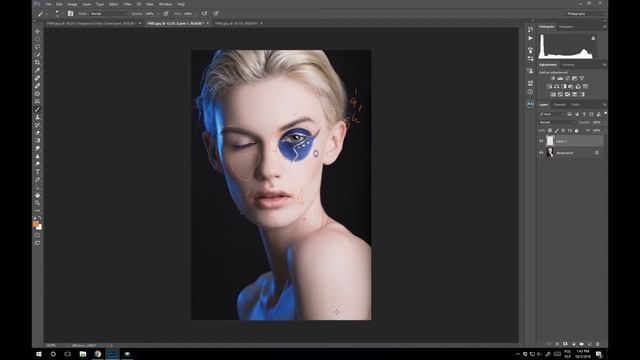Open the brush settings panel icon in options bar
The width and height of the screenshot is (640, 360).
[x=71, y=13]
